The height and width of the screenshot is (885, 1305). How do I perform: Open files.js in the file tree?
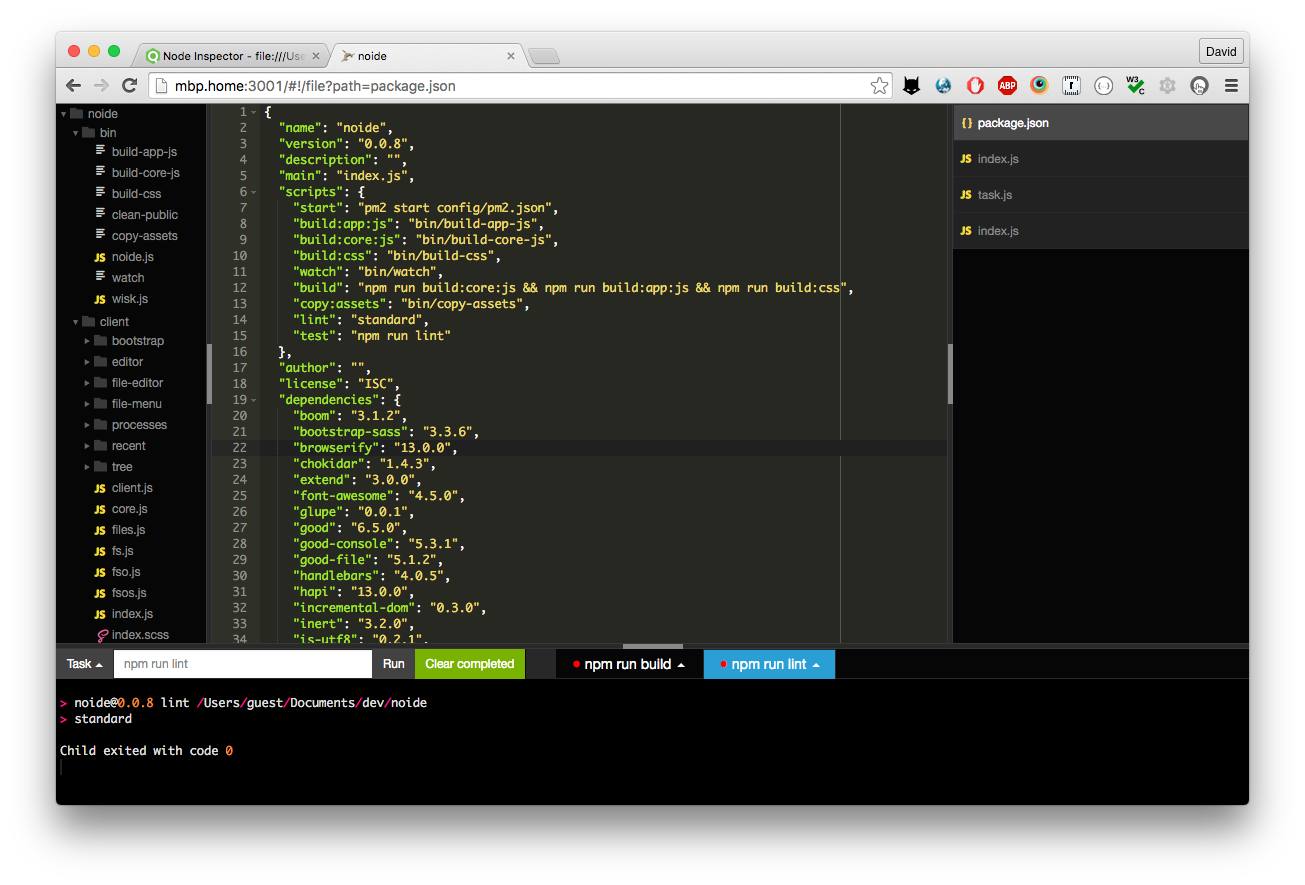point(128,530)
